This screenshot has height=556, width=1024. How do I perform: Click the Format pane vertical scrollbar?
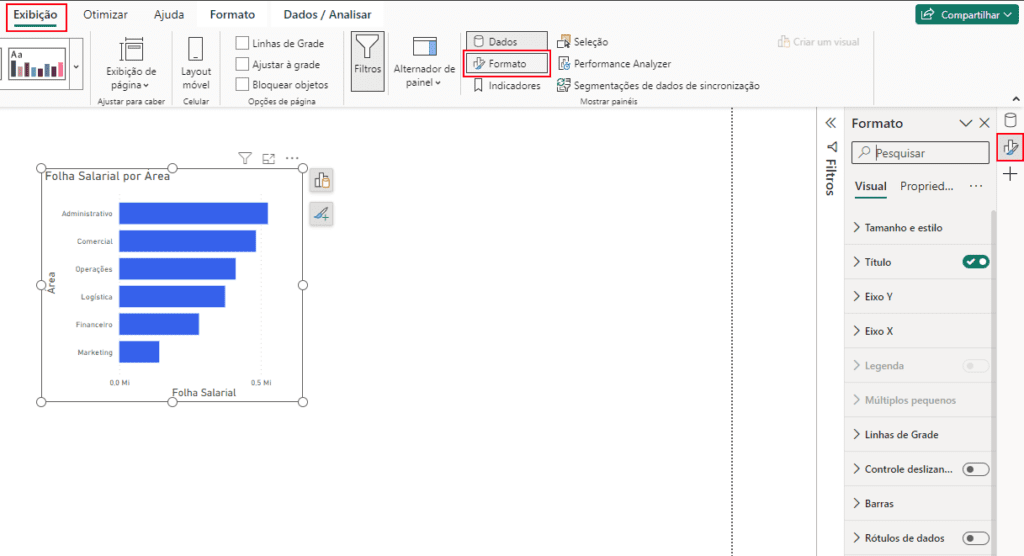993,382
